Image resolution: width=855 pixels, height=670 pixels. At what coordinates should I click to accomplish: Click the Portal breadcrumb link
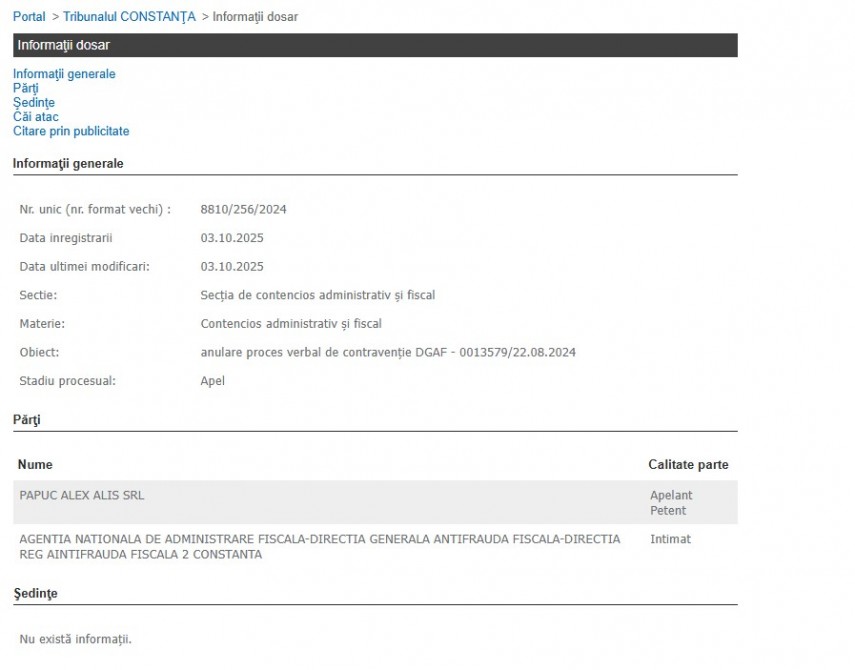29,17
